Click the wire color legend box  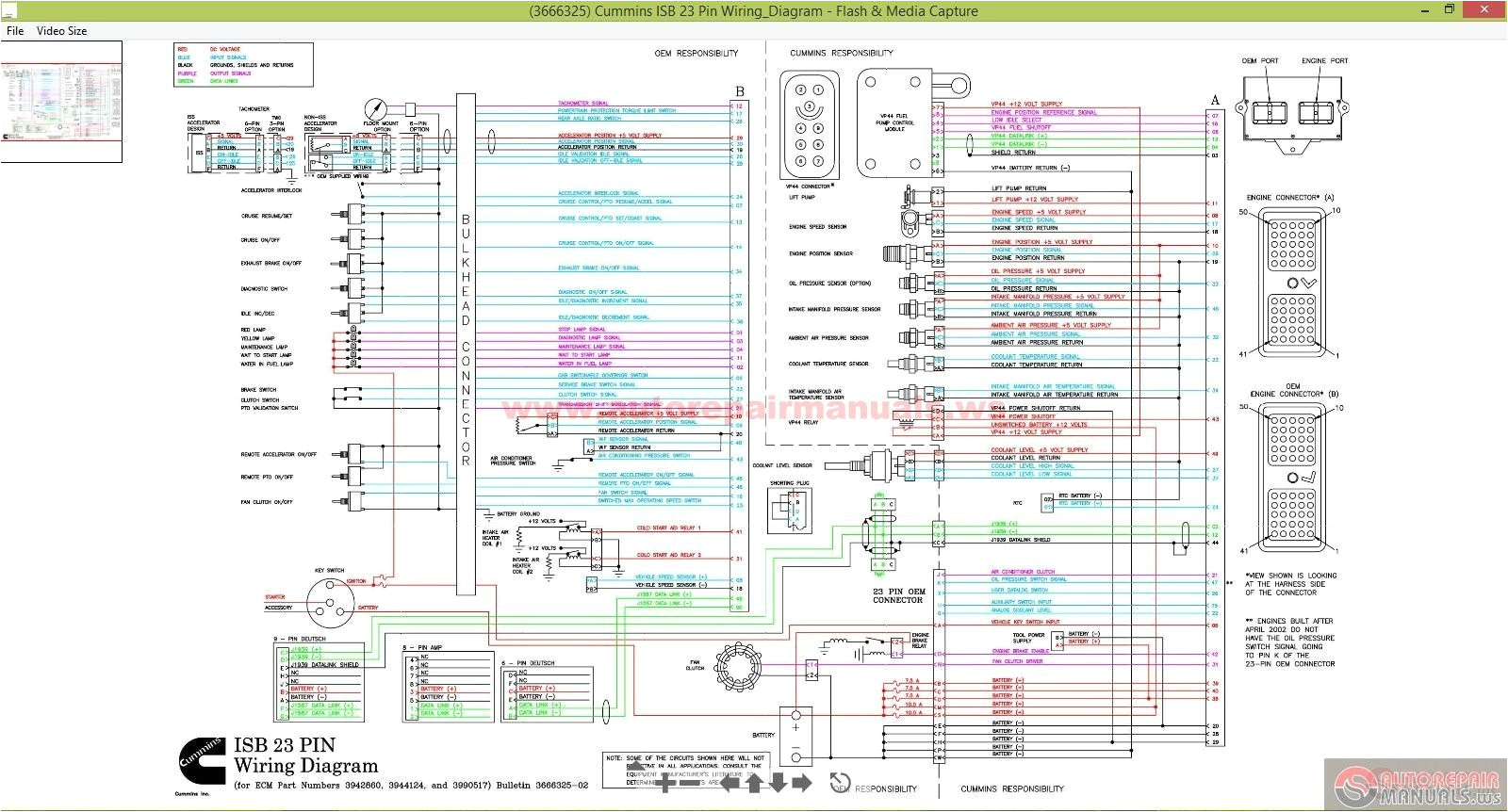click(243, 65)
